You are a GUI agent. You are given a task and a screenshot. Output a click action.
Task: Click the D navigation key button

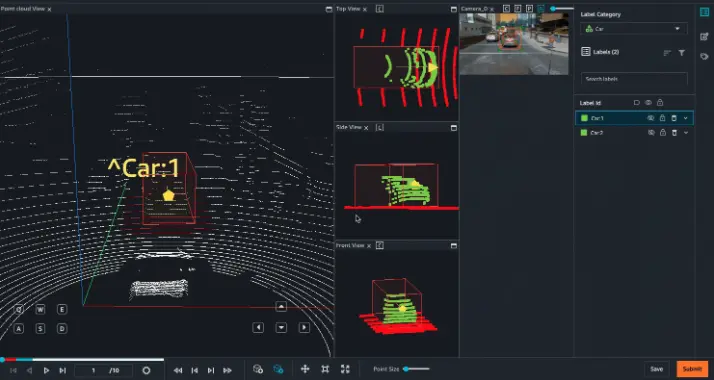click(x=62, y=329)
